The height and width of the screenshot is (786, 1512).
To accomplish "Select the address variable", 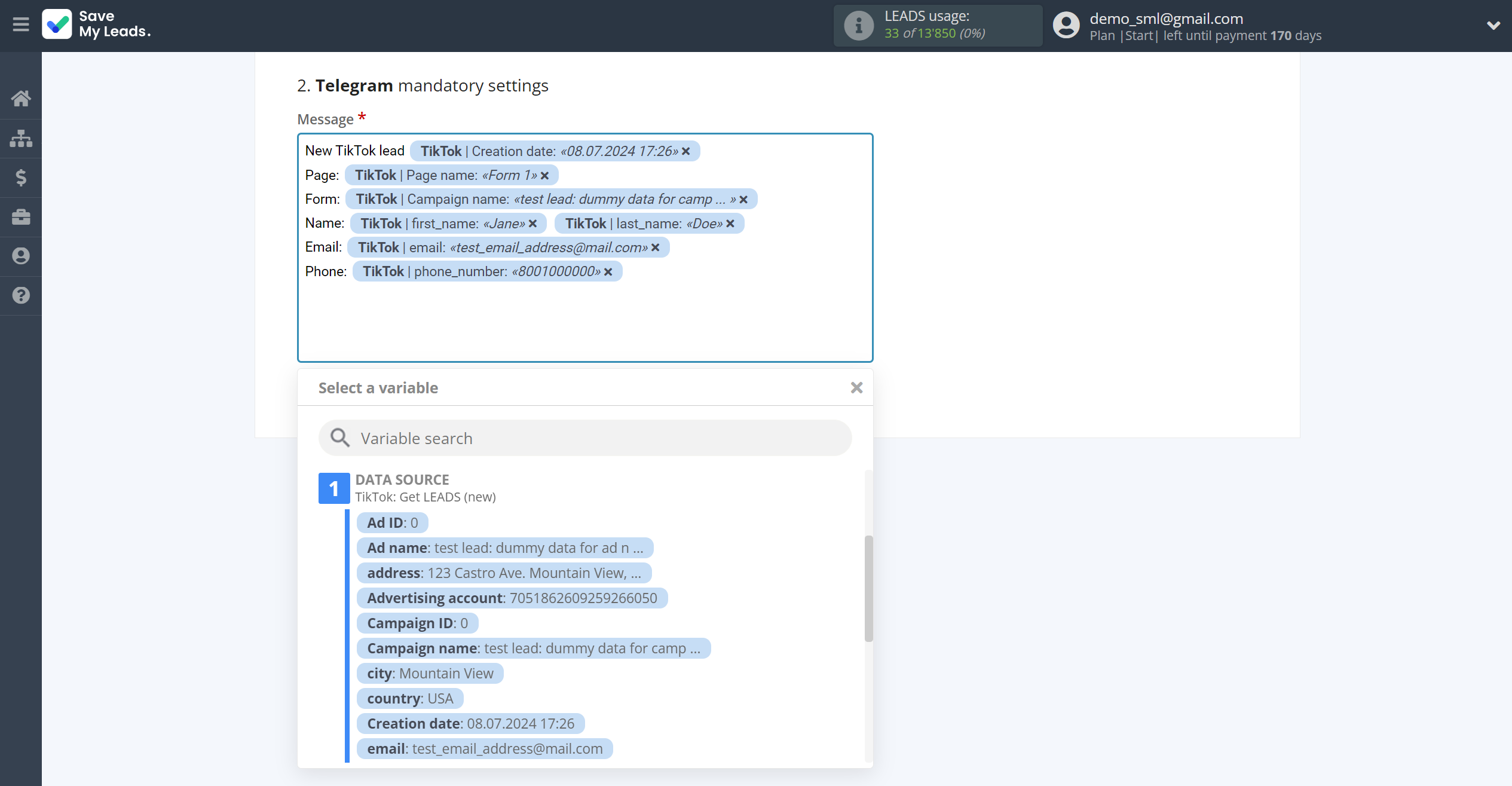I will (504, 573).
